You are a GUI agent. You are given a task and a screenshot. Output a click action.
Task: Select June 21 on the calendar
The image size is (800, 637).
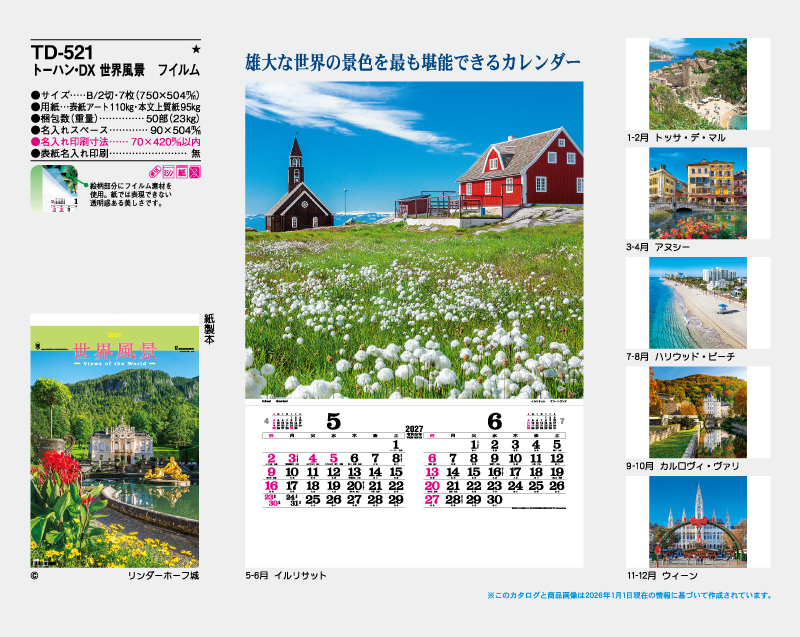(x=453, y=486)
